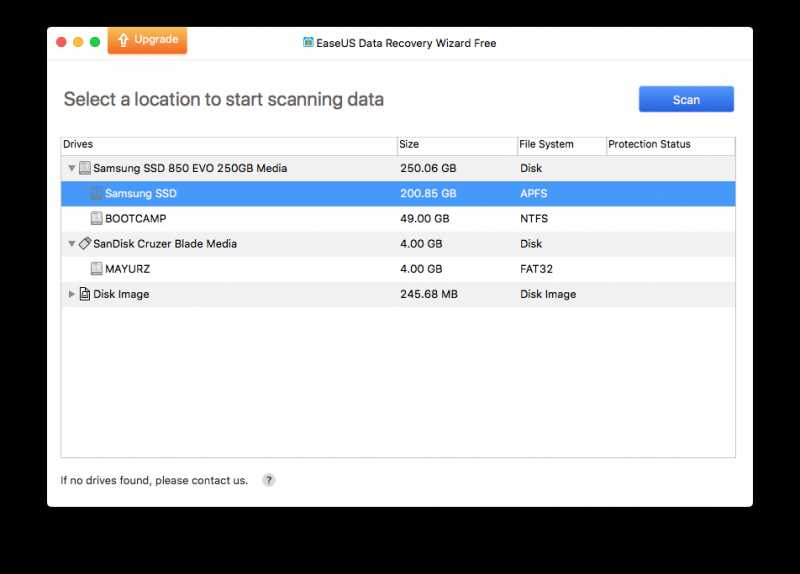The height and width of the screenshot is (574, 800).
Task: Collapse the Samsung SSD 850 EVO disk
Action: [x=71, y=168]
